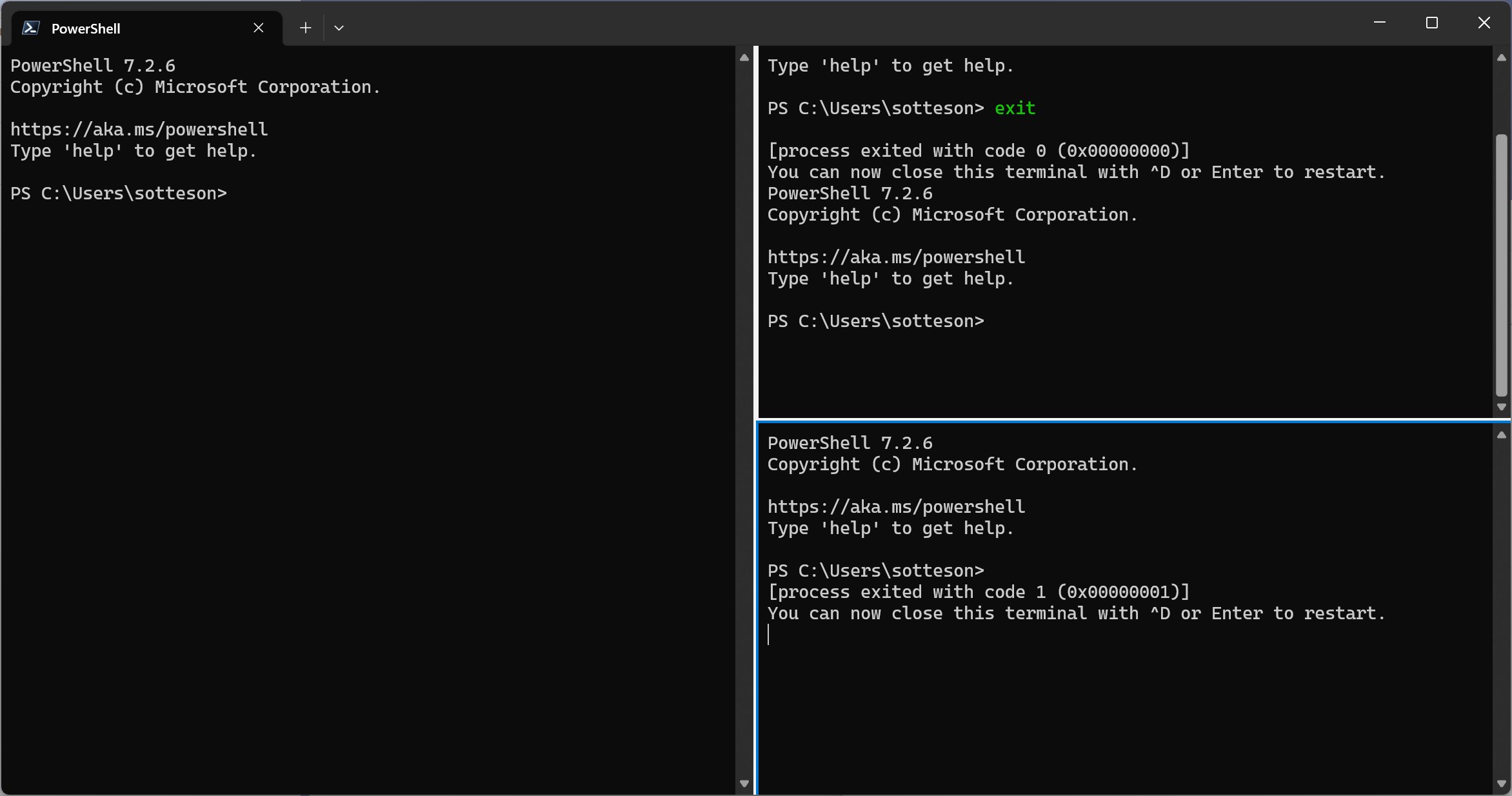Screen dimensions: 1512x796
Task: Open aka.ms/powershell link in left pane
Action: [139, 130]
